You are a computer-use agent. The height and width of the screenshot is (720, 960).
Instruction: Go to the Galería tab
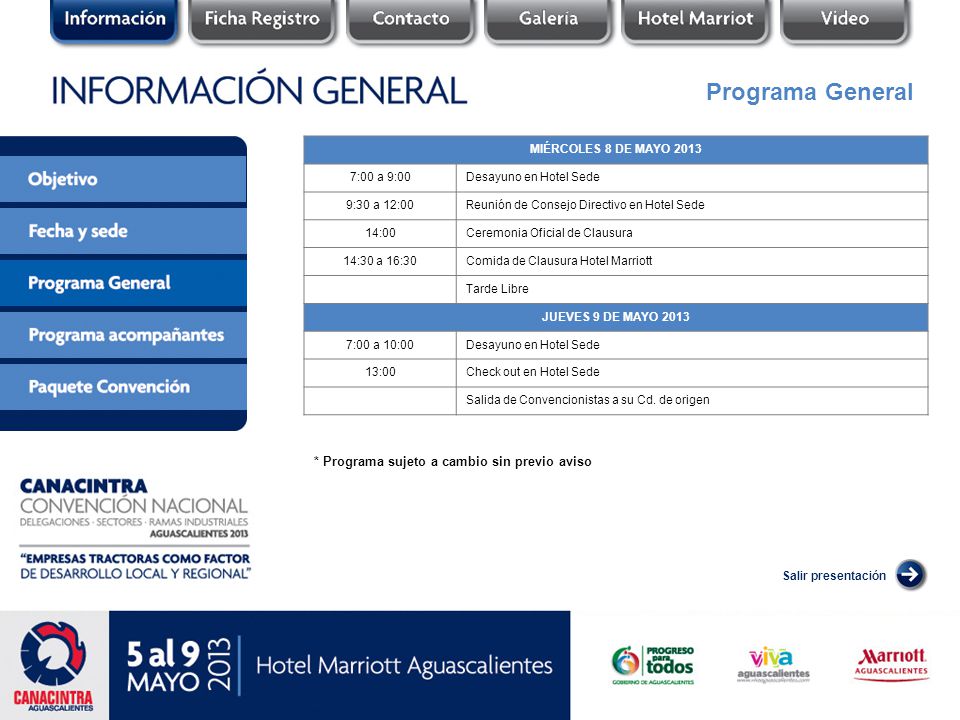click(549, 20)
